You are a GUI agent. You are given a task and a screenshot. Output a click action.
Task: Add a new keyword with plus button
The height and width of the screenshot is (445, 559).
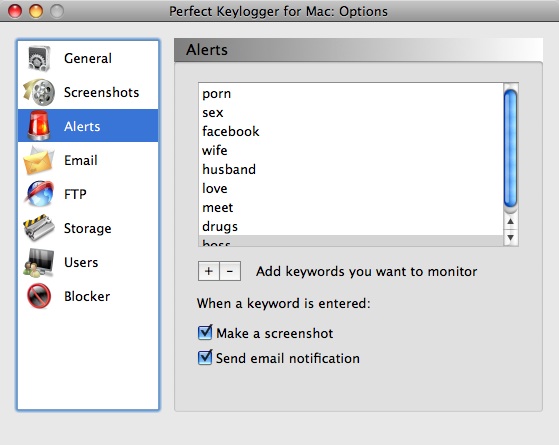point(209,271)
